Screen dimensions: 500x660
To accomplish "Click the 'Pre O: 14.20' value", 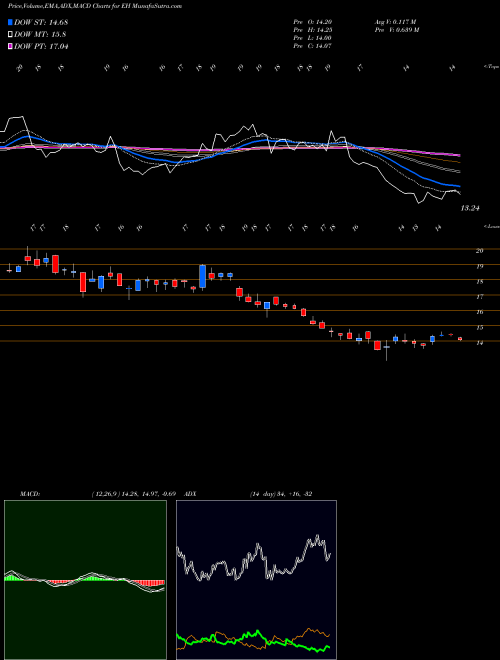I will click(x=314, y=22).
